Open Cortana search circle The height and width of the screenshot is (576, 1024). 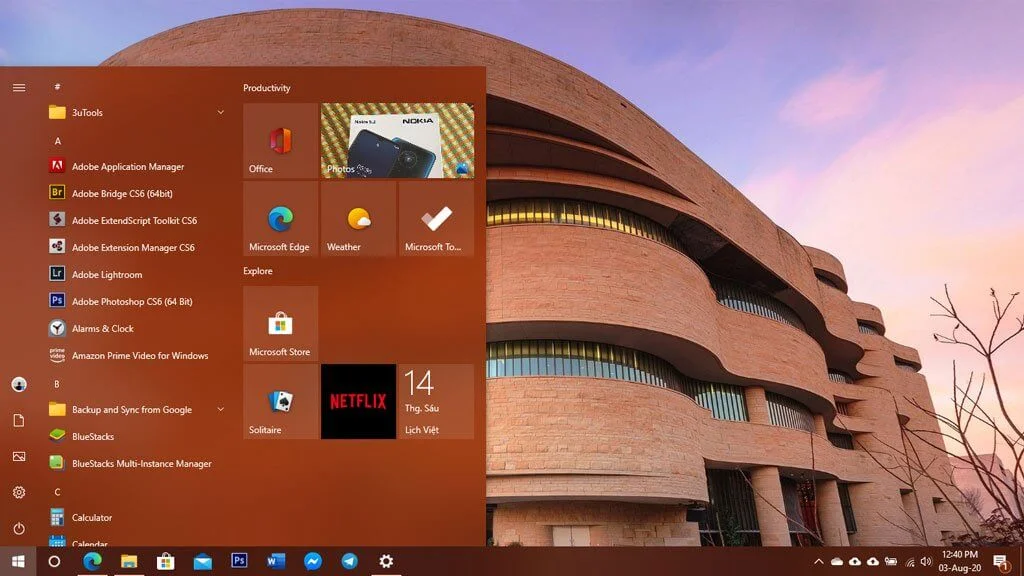point(54,561)
